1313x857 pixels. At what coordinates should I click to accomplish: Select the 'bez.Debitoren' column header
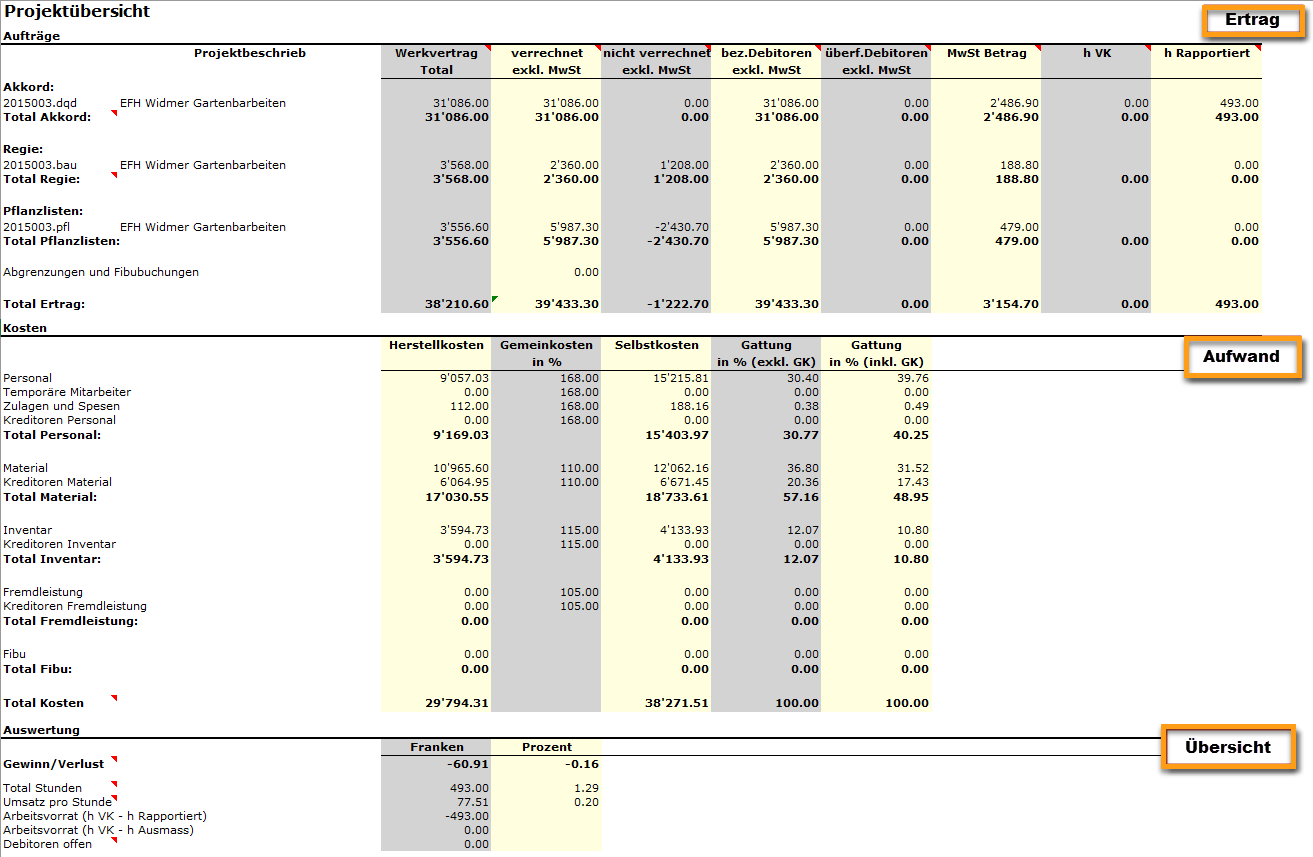pyautogui.click(x=766, y=53)
